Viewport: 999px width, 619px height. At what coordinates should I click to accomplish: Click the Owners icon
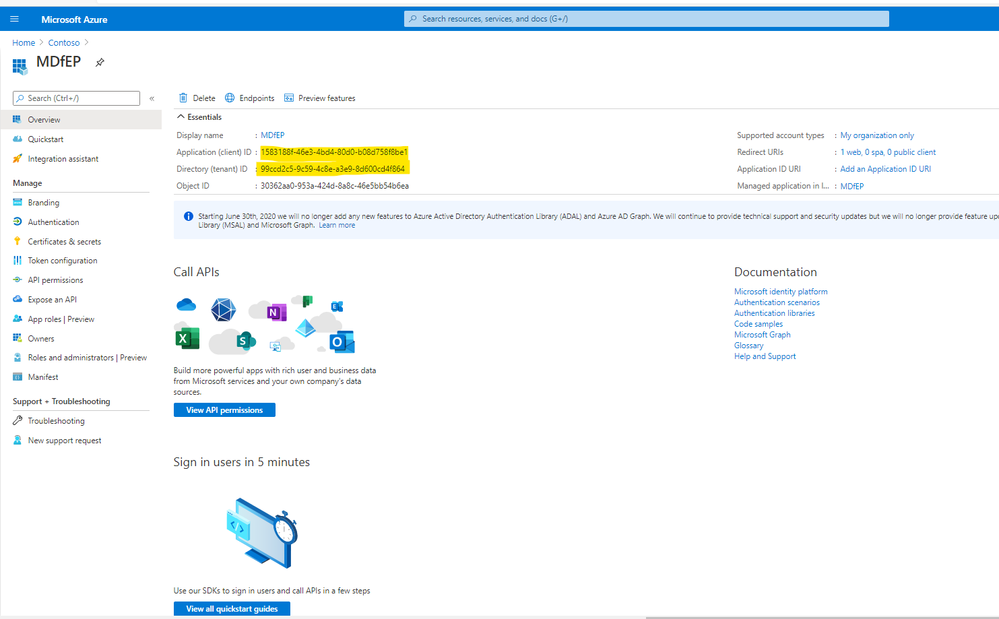click(17, 338)
